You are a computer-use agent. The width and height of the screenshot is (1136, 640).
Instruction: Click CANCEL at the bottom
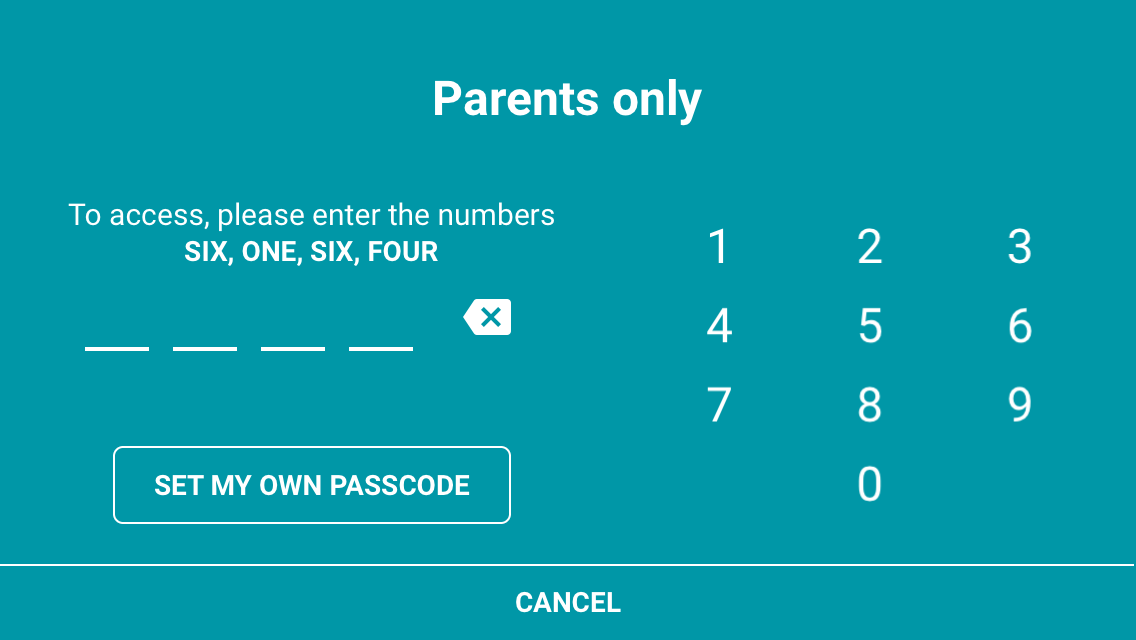pos(567,602)
